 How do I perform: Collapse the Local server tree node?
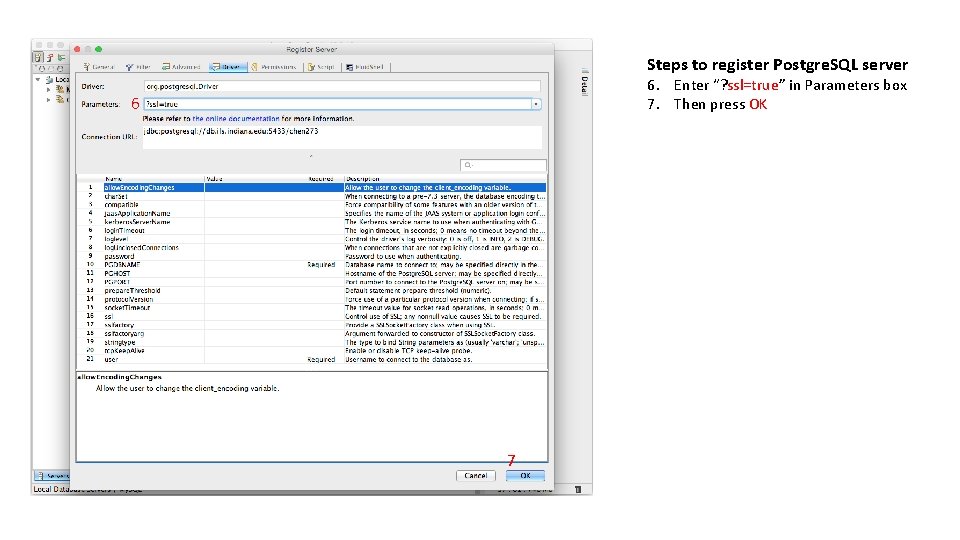(38, 80)
